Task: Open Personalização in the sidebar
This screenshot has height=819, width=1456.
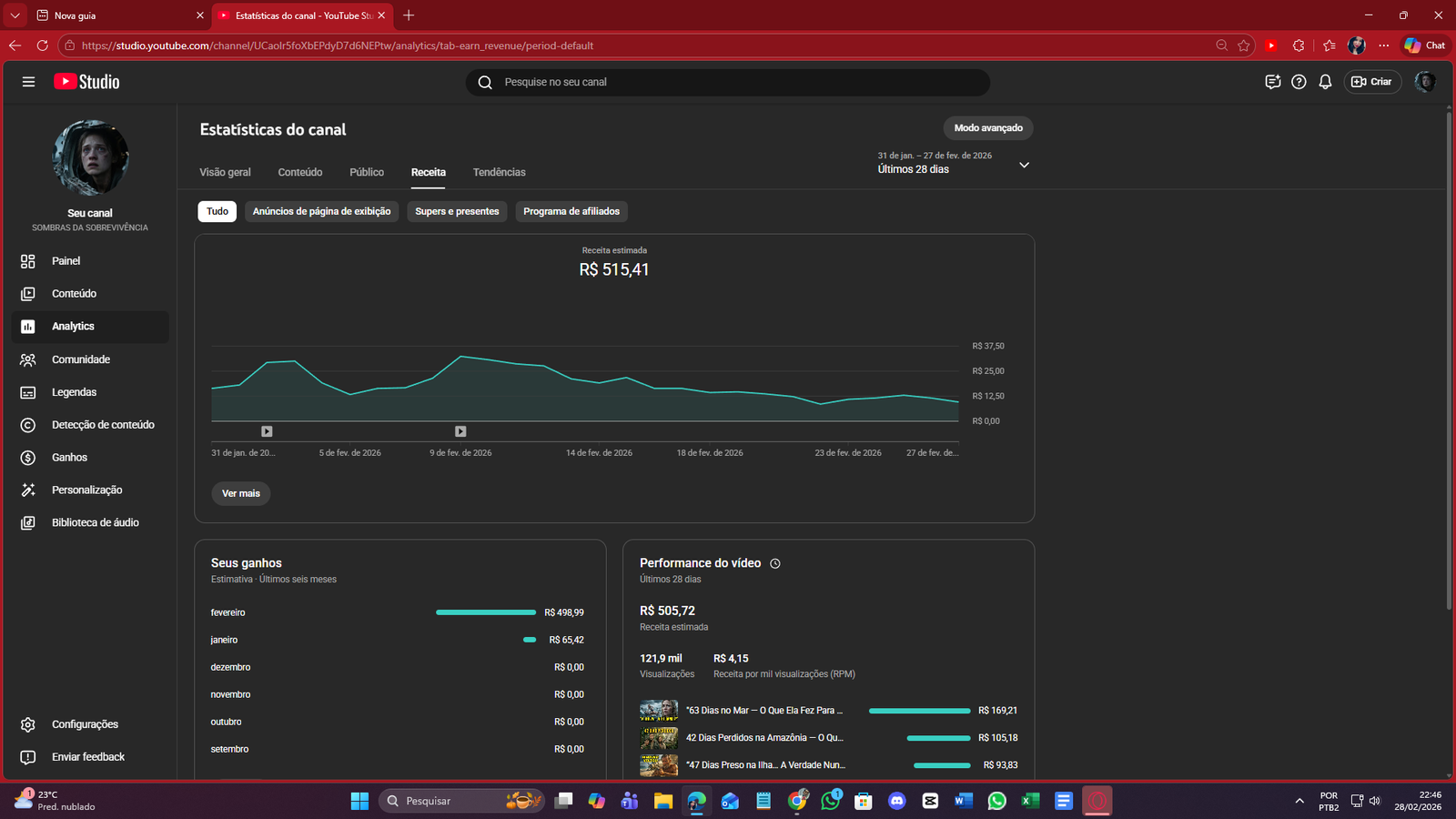Action: coord(86,490)
